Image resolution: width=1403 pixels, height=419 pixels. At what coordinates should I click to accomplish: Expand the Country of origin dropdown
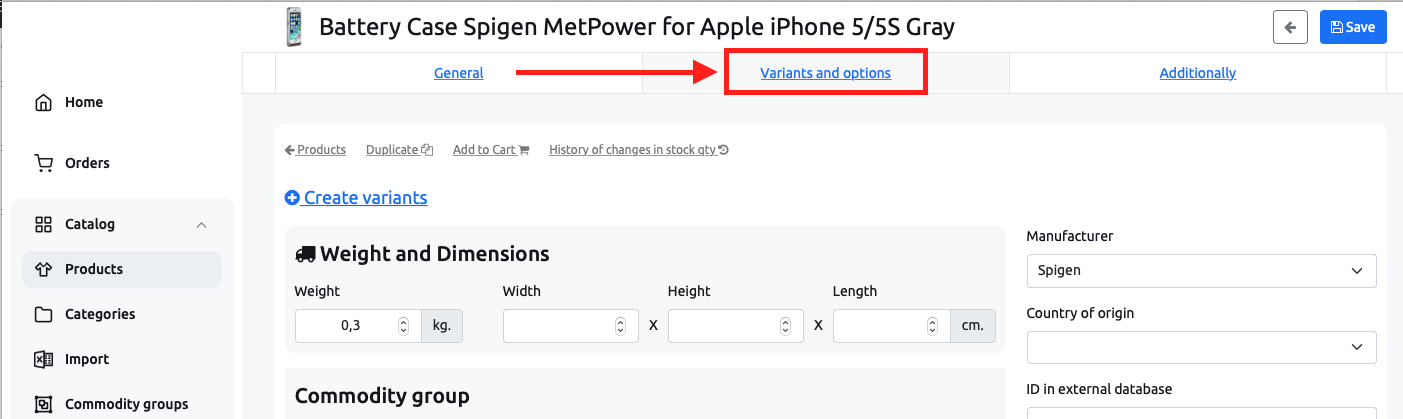tap(1201, 347)
